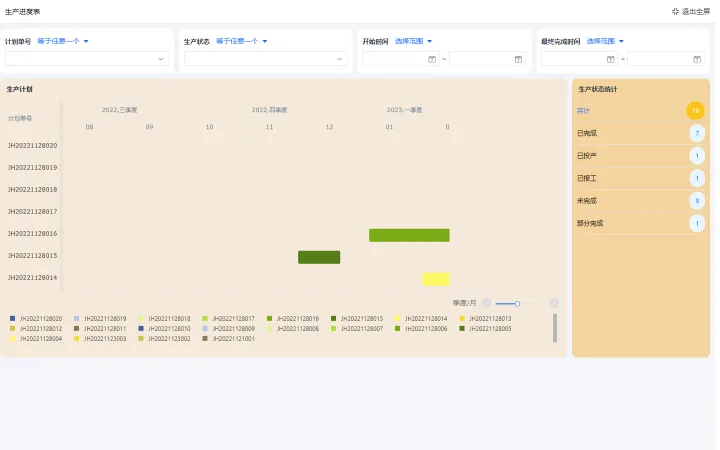This screenshot has width=720, height=450.
Task: Click row label JH20221128019 in Gantt chart
Action: (x=33, y=168)
